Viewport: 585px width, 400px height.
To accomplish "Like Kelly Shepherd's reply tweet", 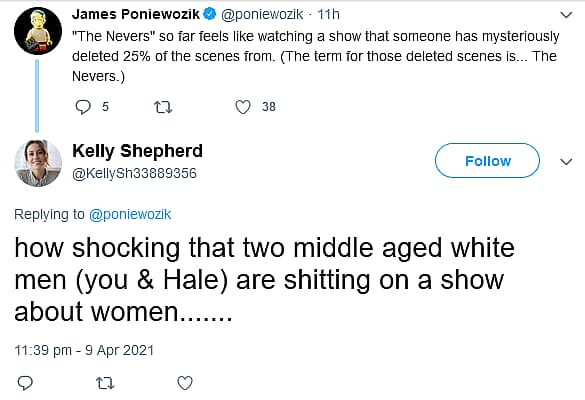I will click(185, 383).
